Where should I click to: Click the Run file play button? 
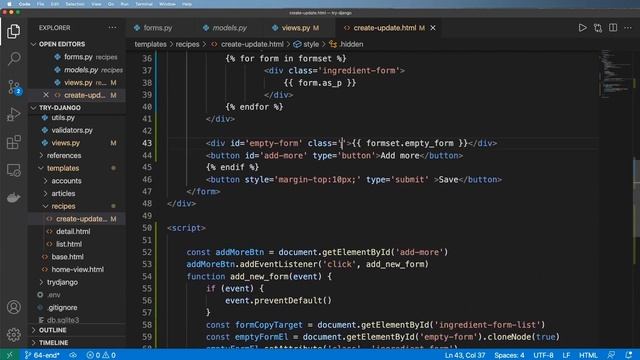(x=582, y=28)
